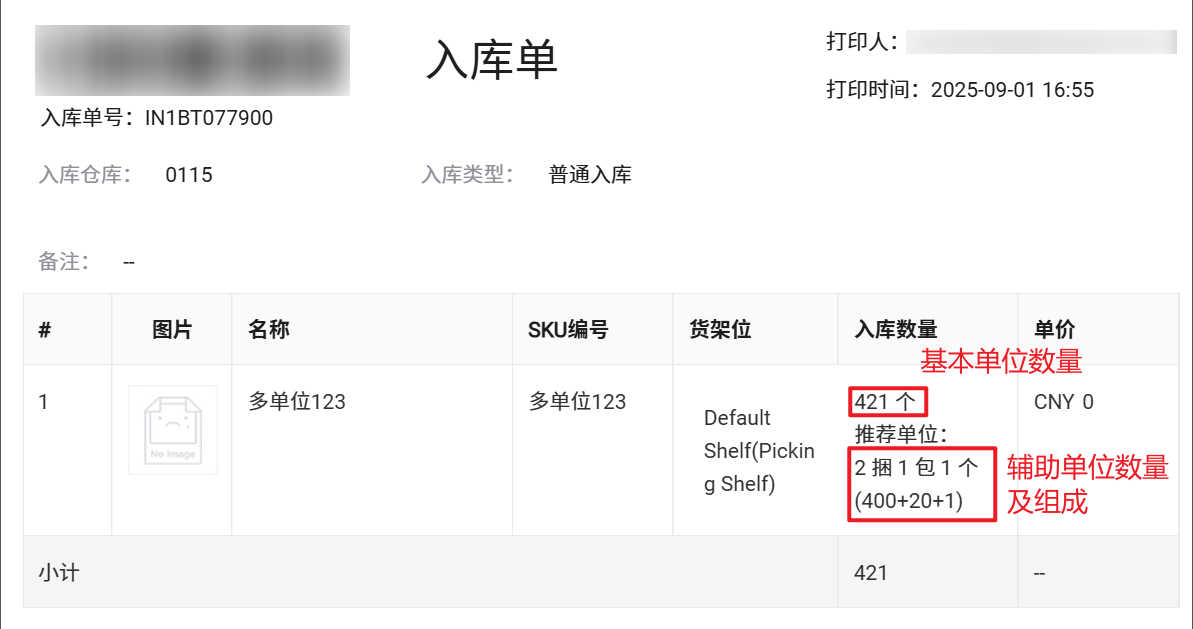1193x629 pixels.
Task: Click the 图片 column header
Action: (x=172, y=329)
